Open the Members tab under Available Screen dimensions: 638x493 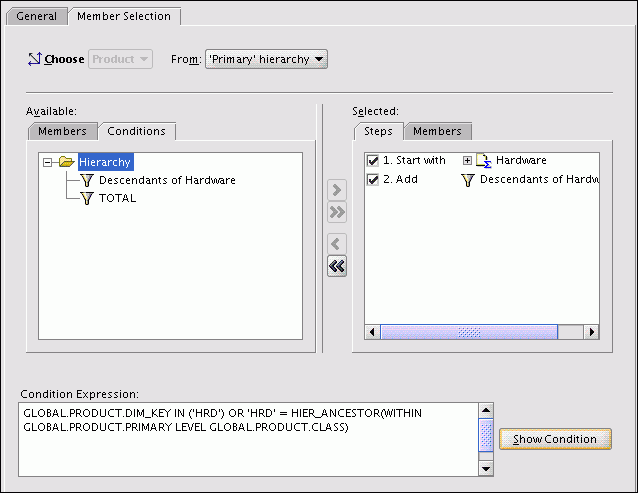[63, 131]
